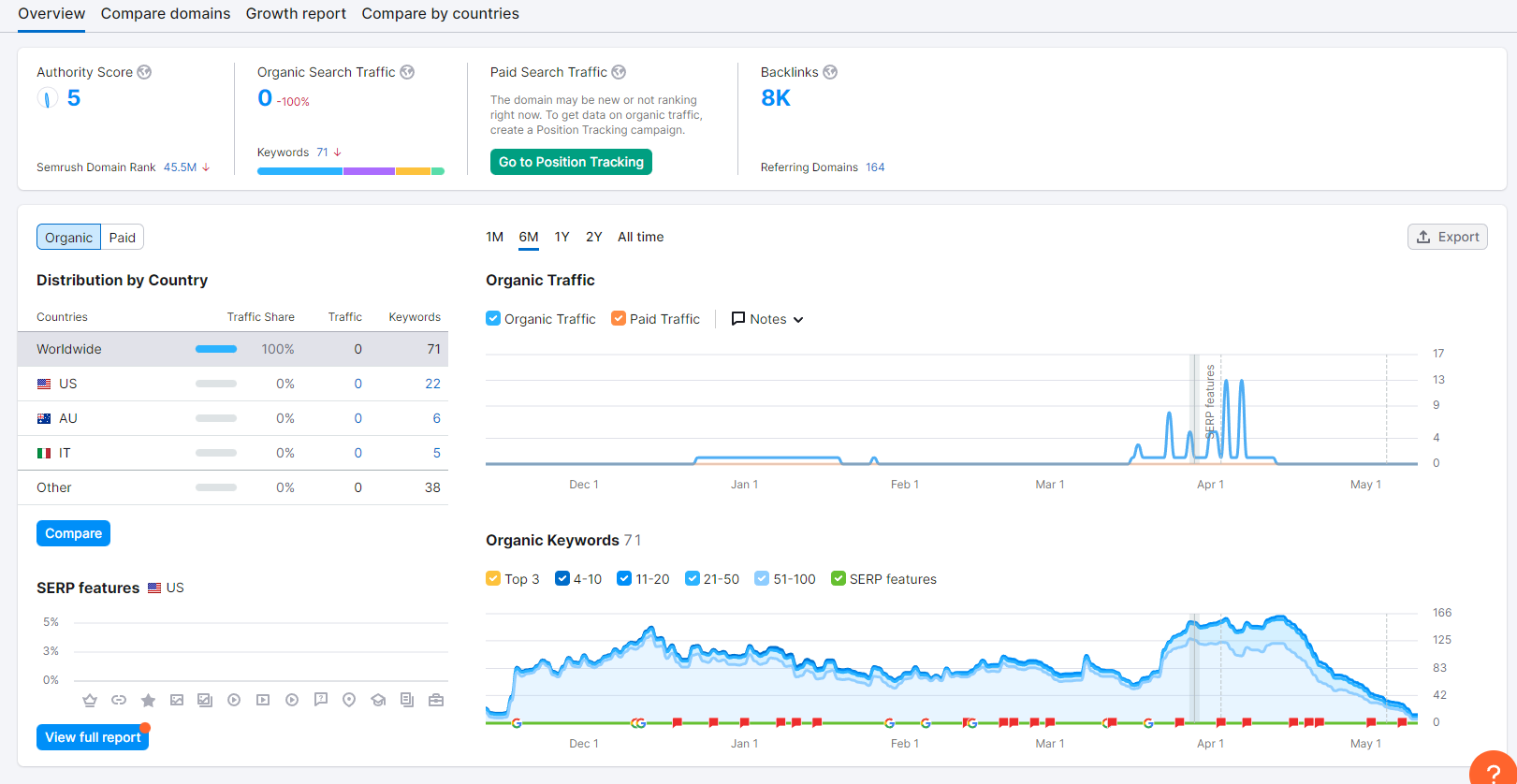Click the map pin local pack icon
This screenshot has width=1517, height=784.
349,700
